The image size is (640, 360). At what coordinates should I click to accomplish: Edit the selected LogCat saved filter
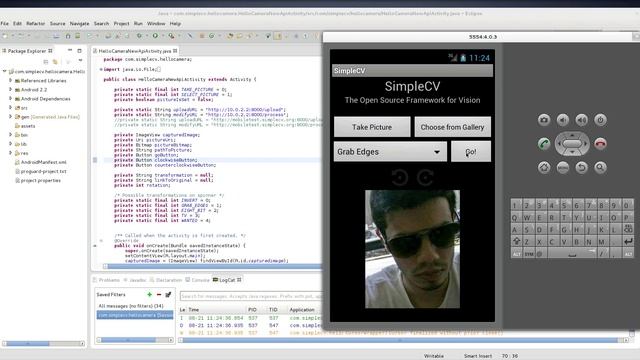pyautogui.click(x=168, y=294)
